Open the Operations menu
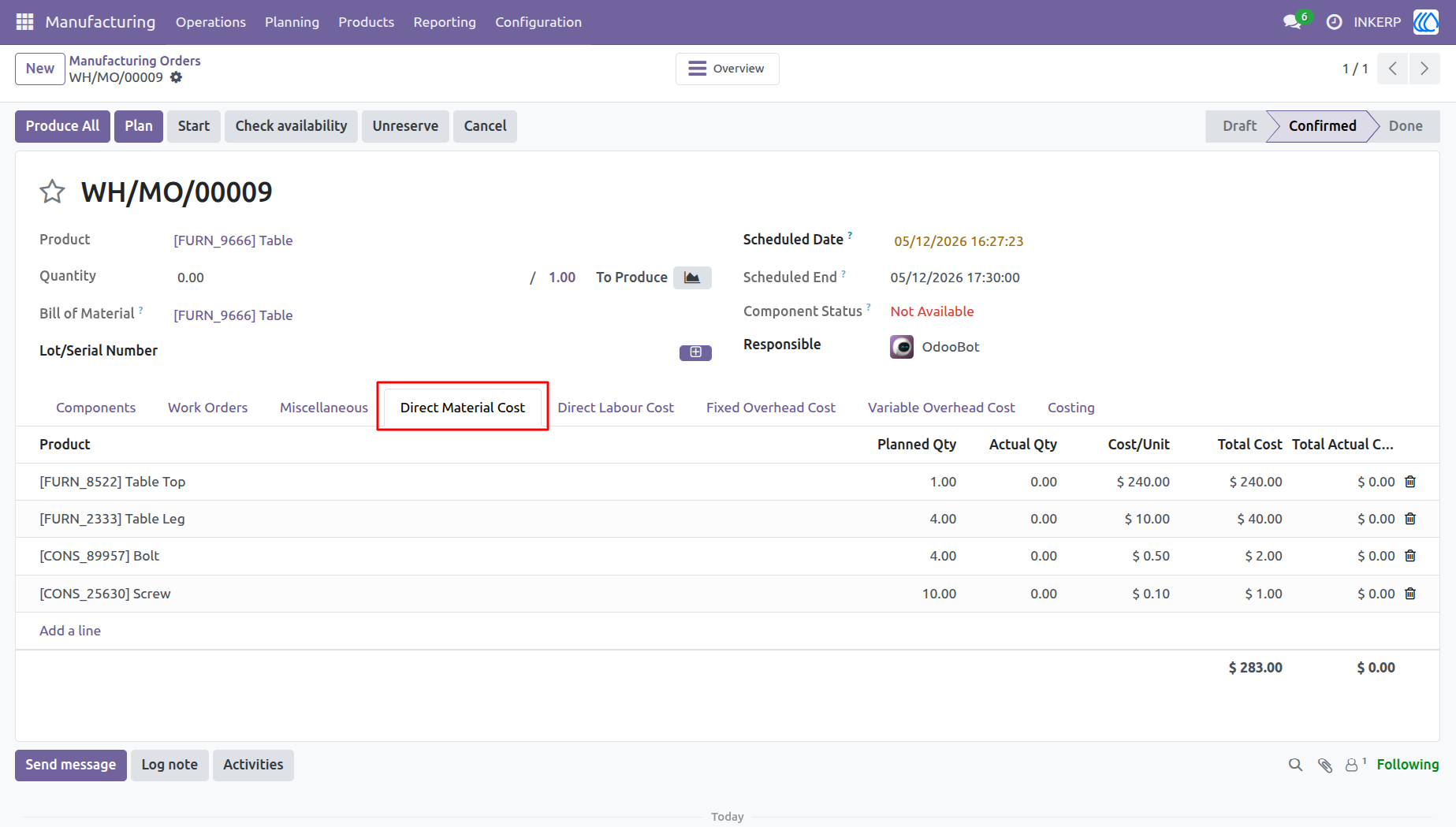This screenshot has width=1456, height=827. click(x=210, y=22)
